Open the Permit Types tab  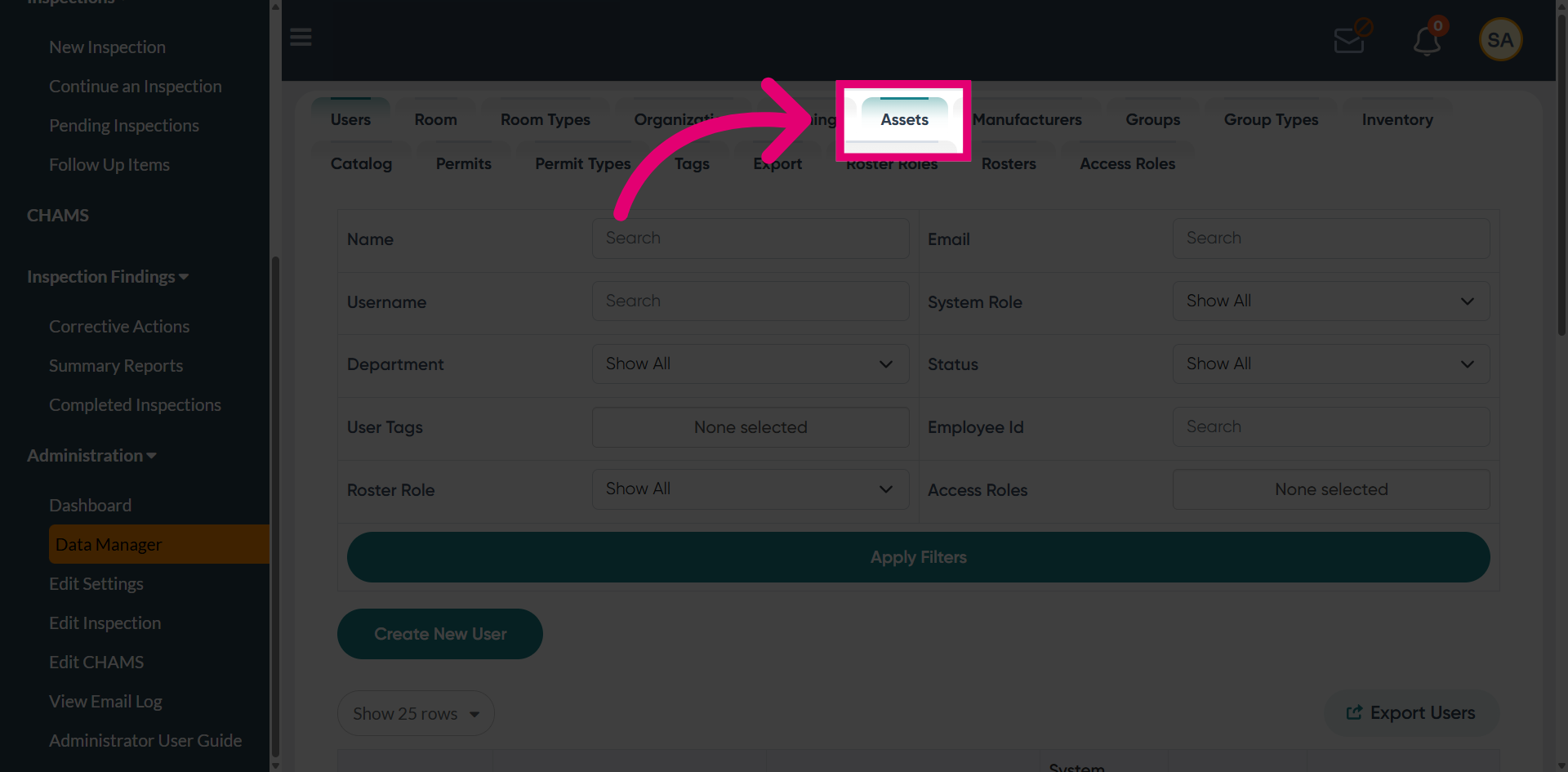[582, 163]
